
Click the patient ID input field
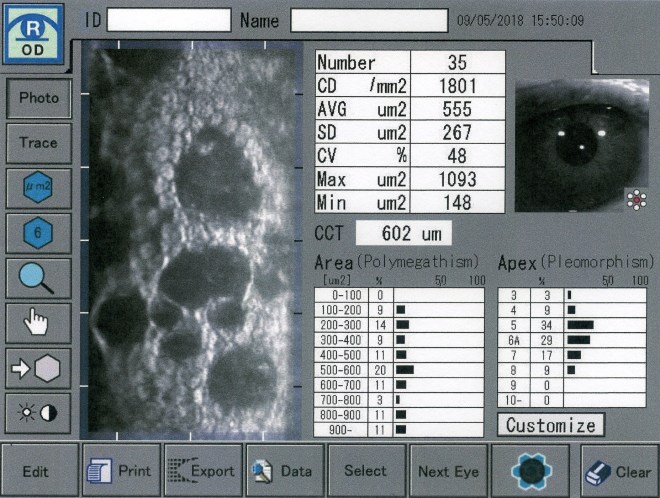click(x=169, y=19)
